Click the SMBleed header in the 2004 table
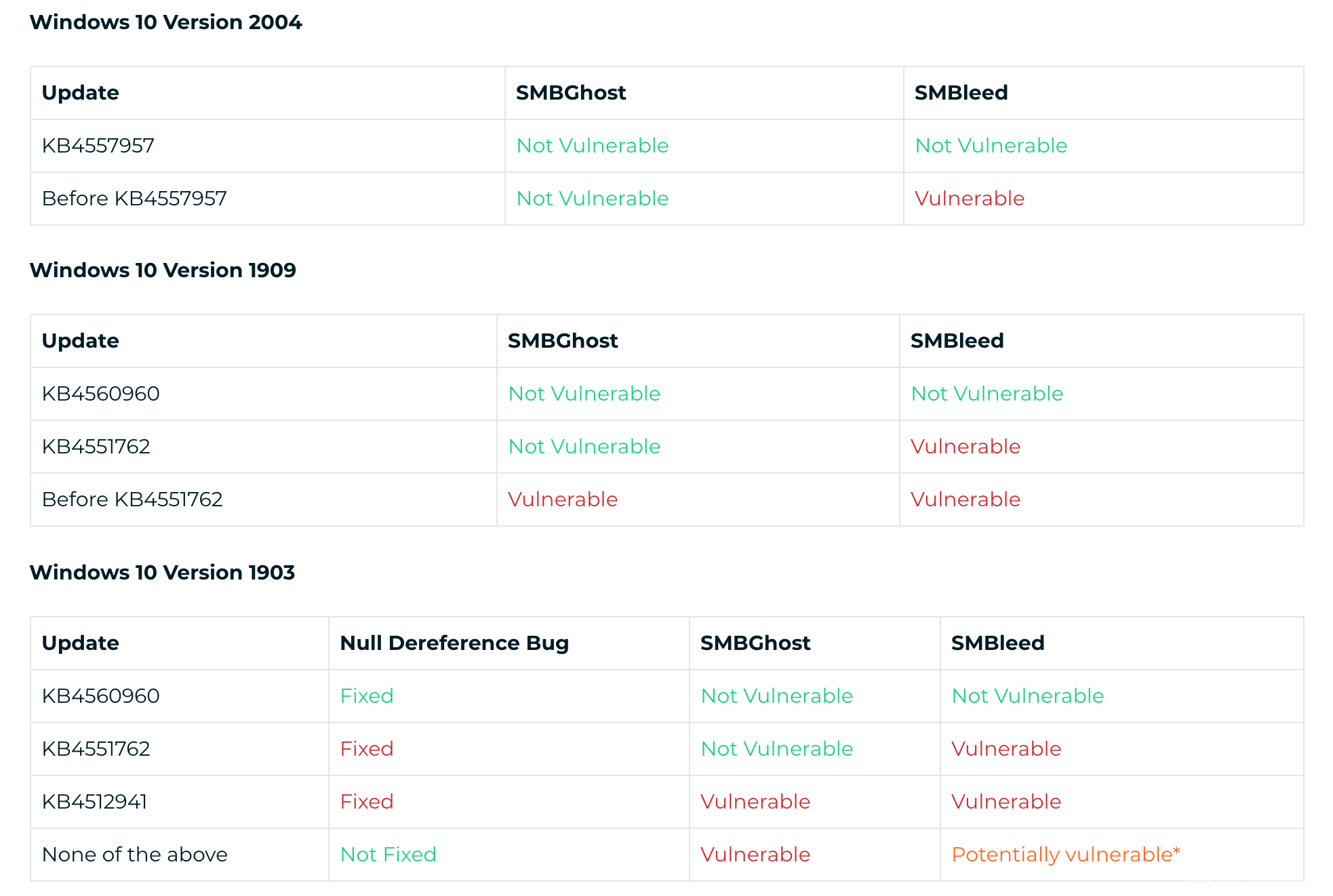The height and width of the screenshot is (896, 1333). tap(961, 93)
